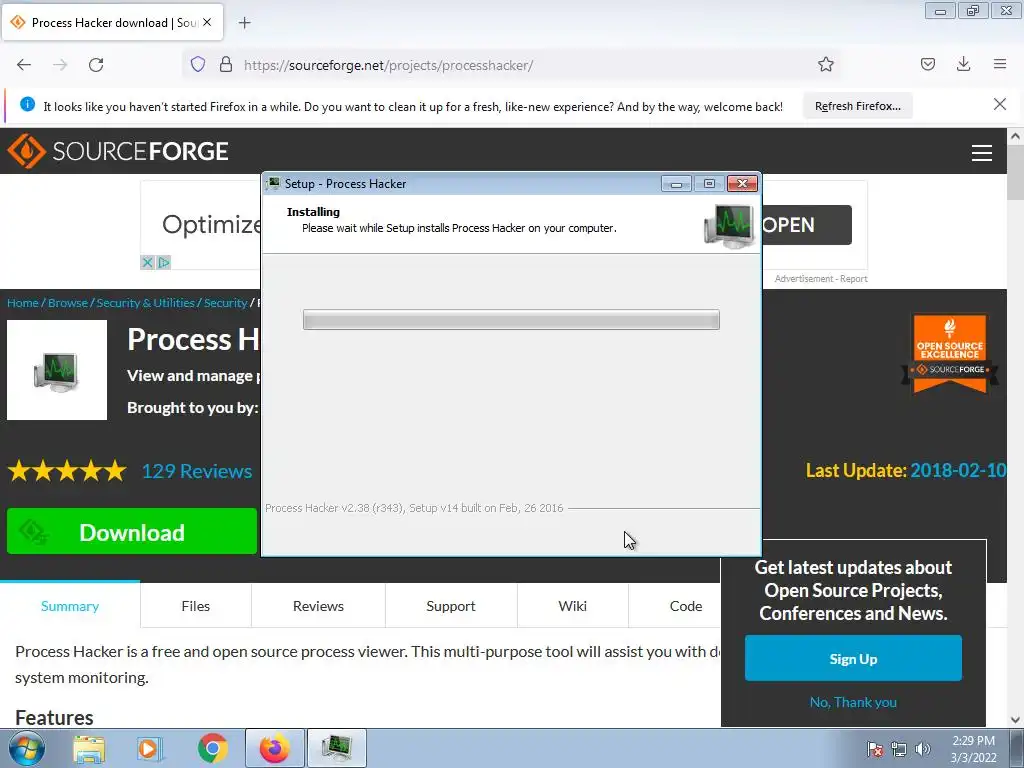
Task: Close the advertisement with the X icon
Action: pyautogui.click(x=148, y=263)
